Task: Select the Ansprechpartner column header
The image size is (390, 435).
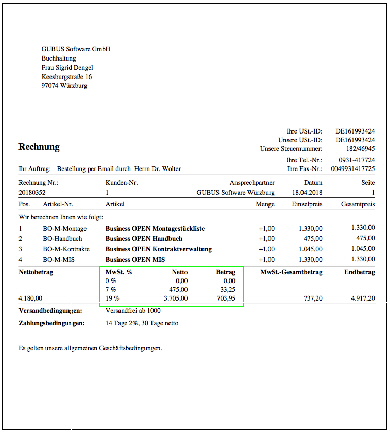Action: pos(252,183)
